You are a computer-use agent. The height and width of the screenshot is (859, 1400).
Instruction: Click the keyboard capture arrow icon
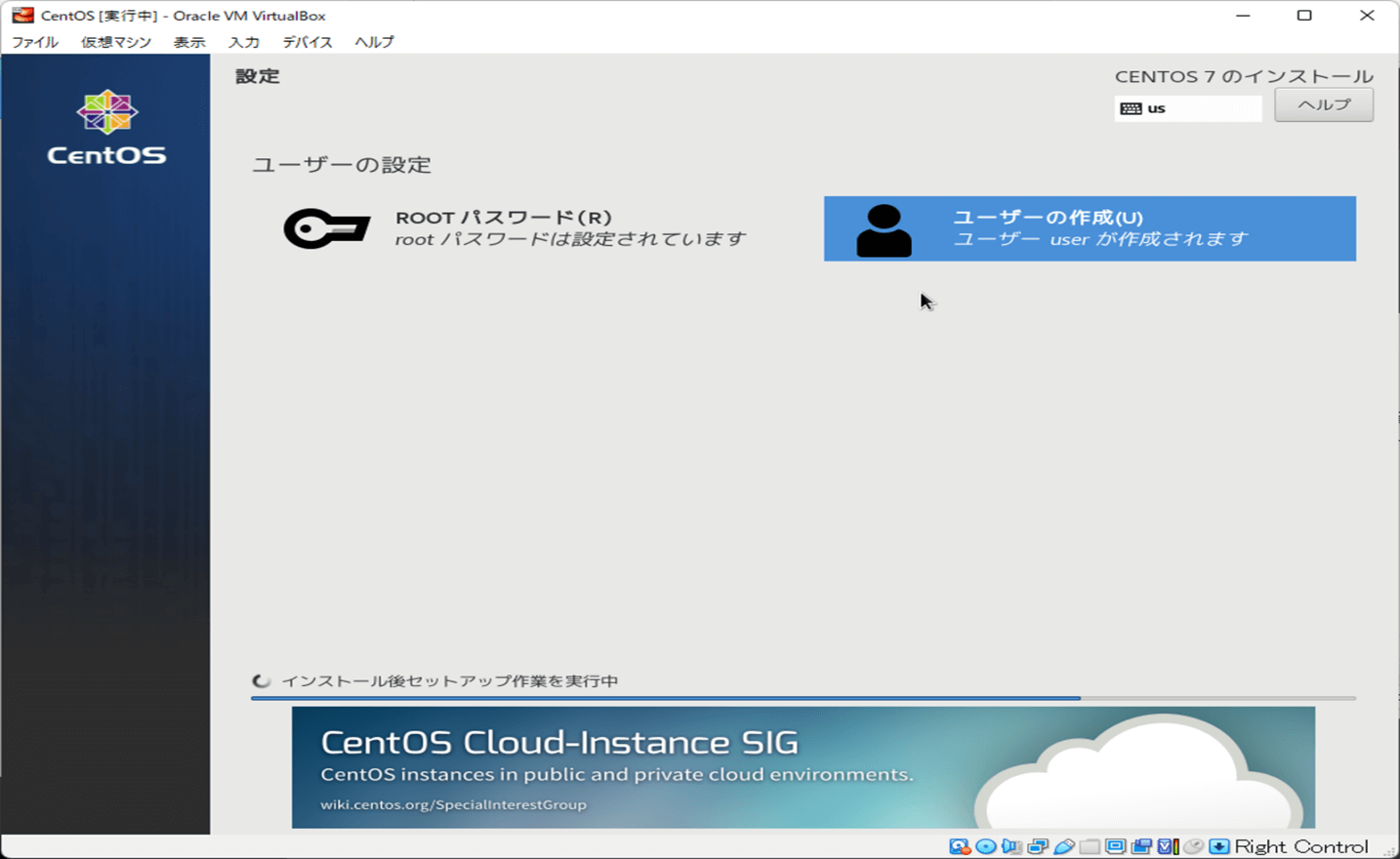pyautogui.click(x=1219, y=846)
